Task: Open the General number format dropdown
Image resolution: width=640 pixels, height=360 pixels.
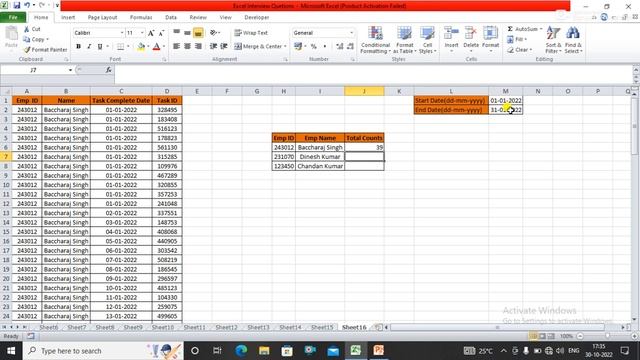Action: tap(351, 33)
